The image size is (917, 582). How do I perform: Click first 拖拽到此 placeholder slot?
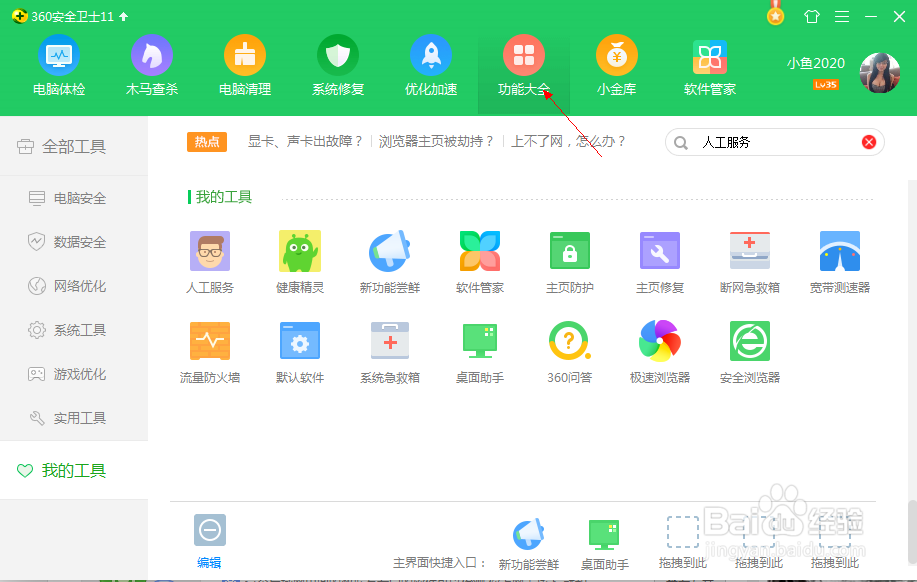[x=683, y=543]
